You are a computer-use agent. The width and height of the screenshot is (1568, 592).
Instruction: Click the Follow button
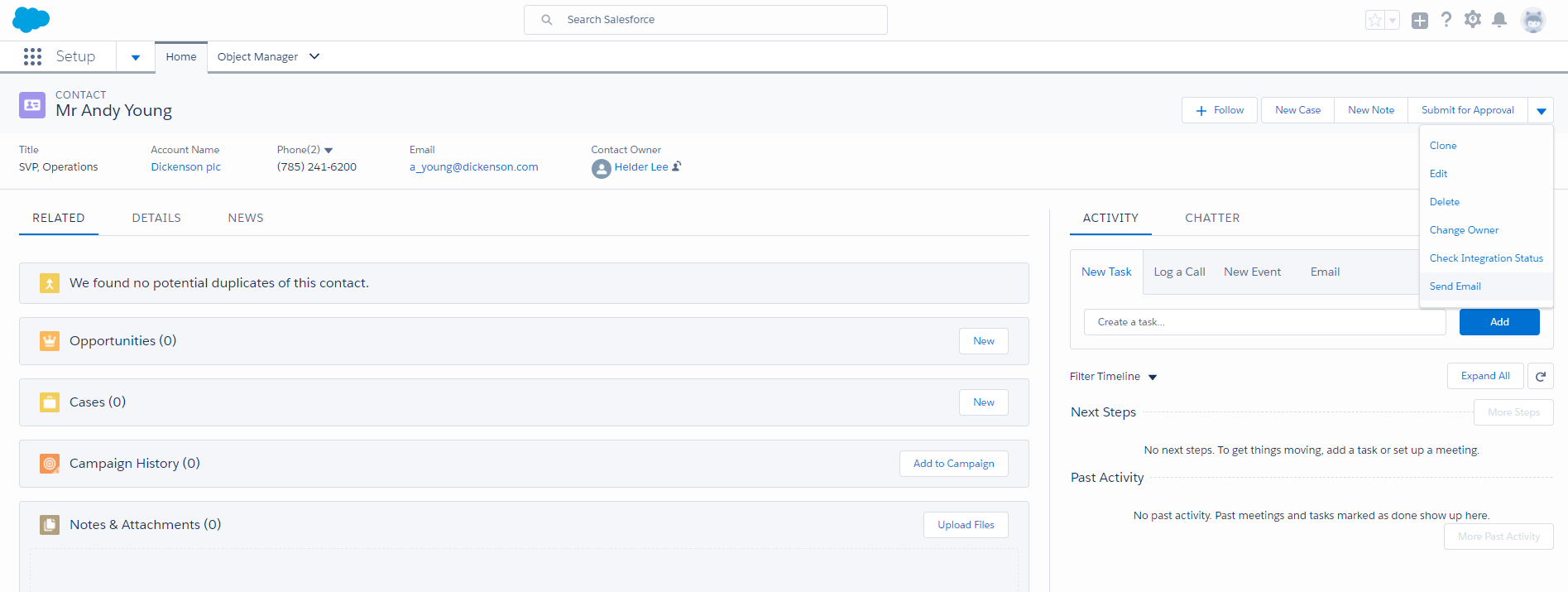[x=1220, y=110]
